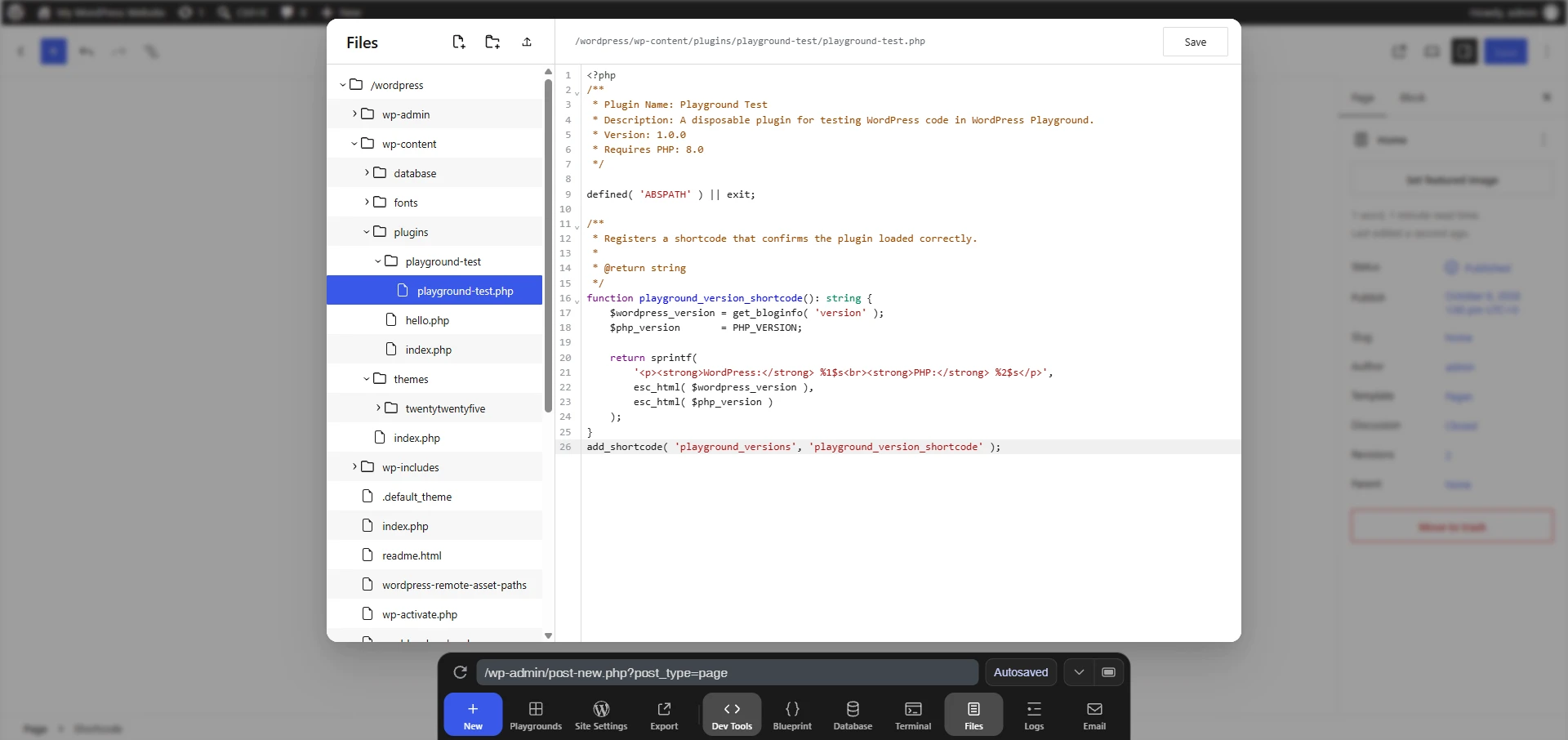Collapse the themes folder

[367, 379]
